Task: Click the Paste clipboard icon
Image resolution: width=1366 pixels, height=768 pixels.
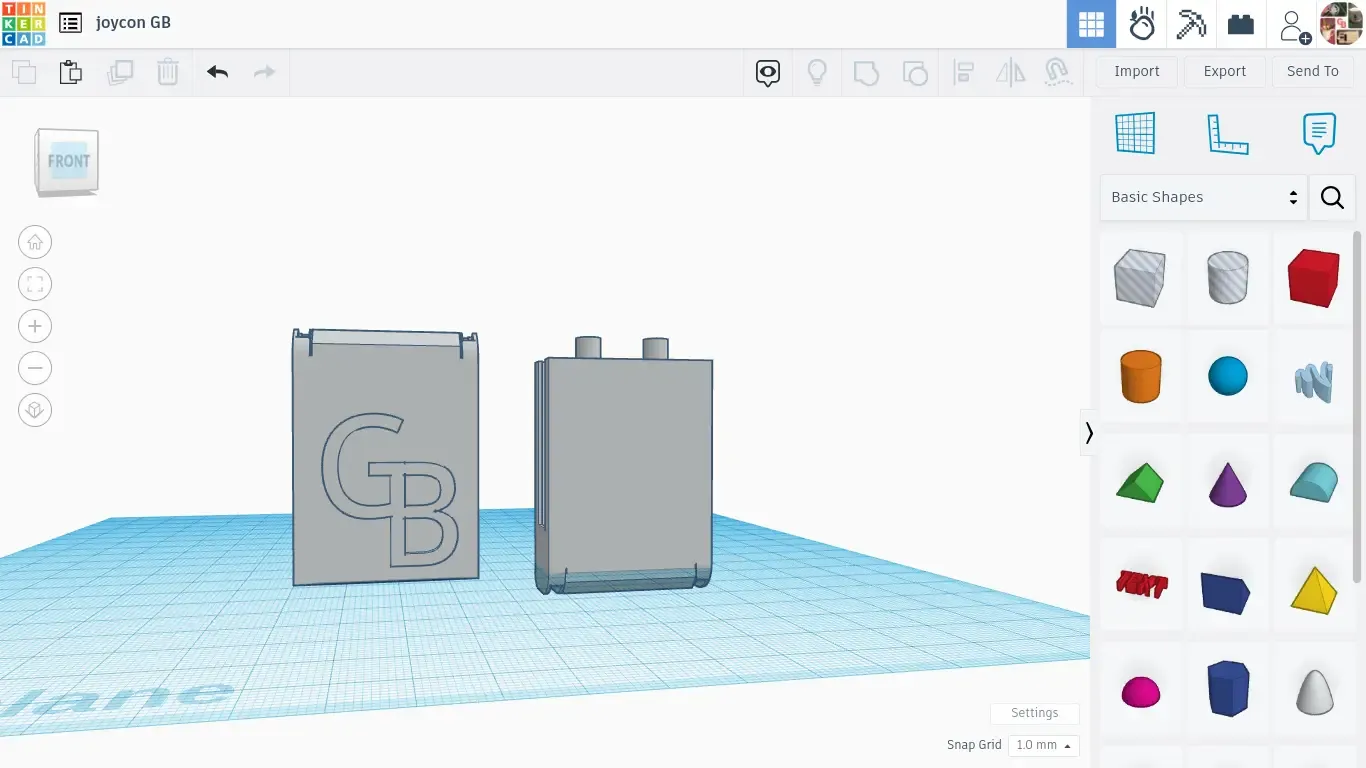Action: [x=70, y=72]
